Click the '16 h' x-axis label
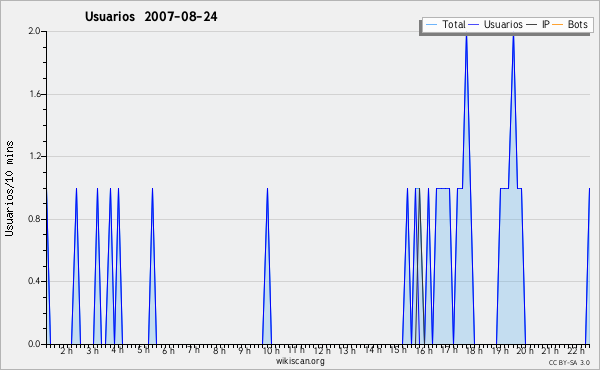 point(424,350)
